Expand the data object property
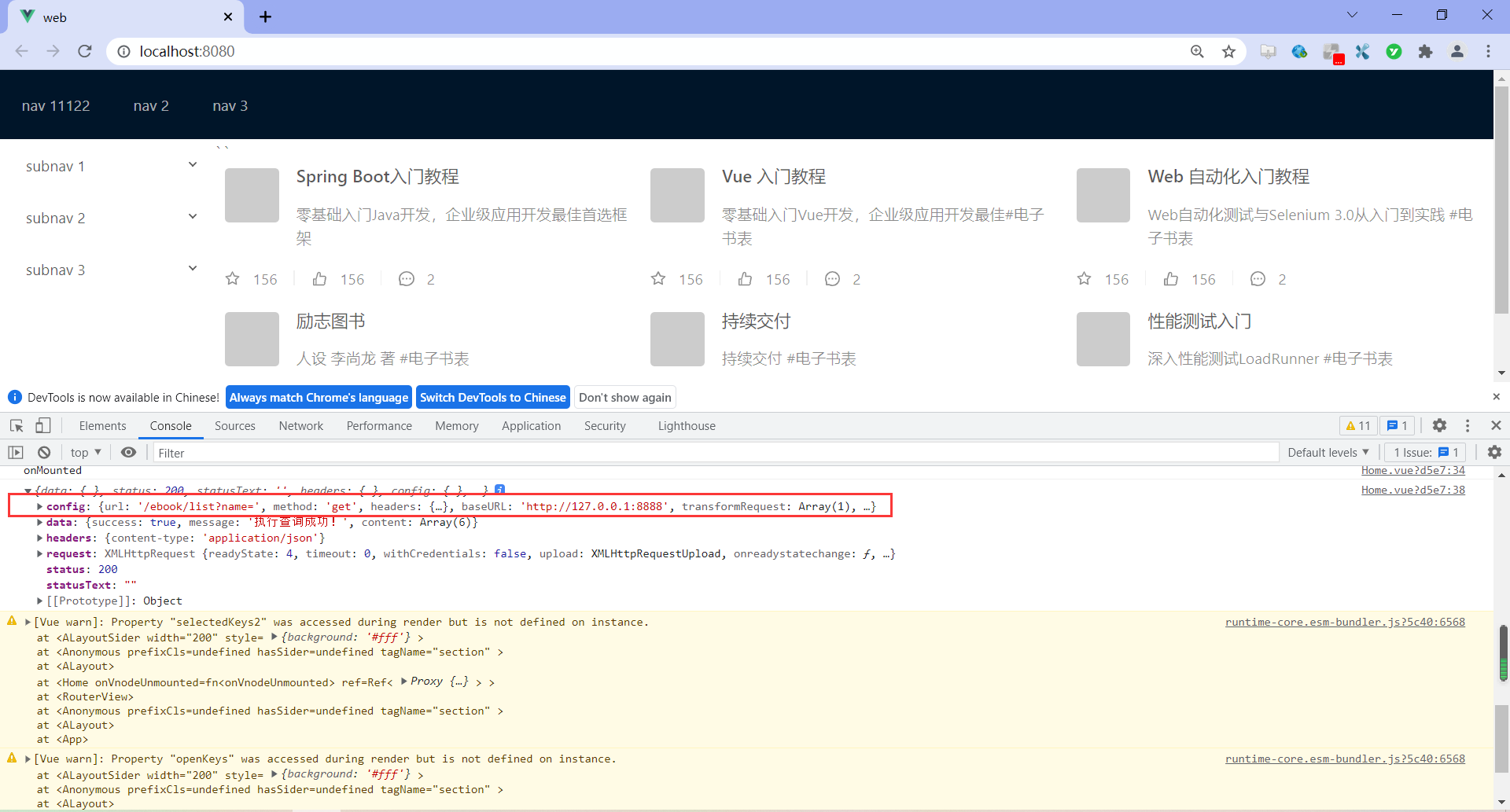This screenshot has height=812, width=1510. click(x=39, y=522)
